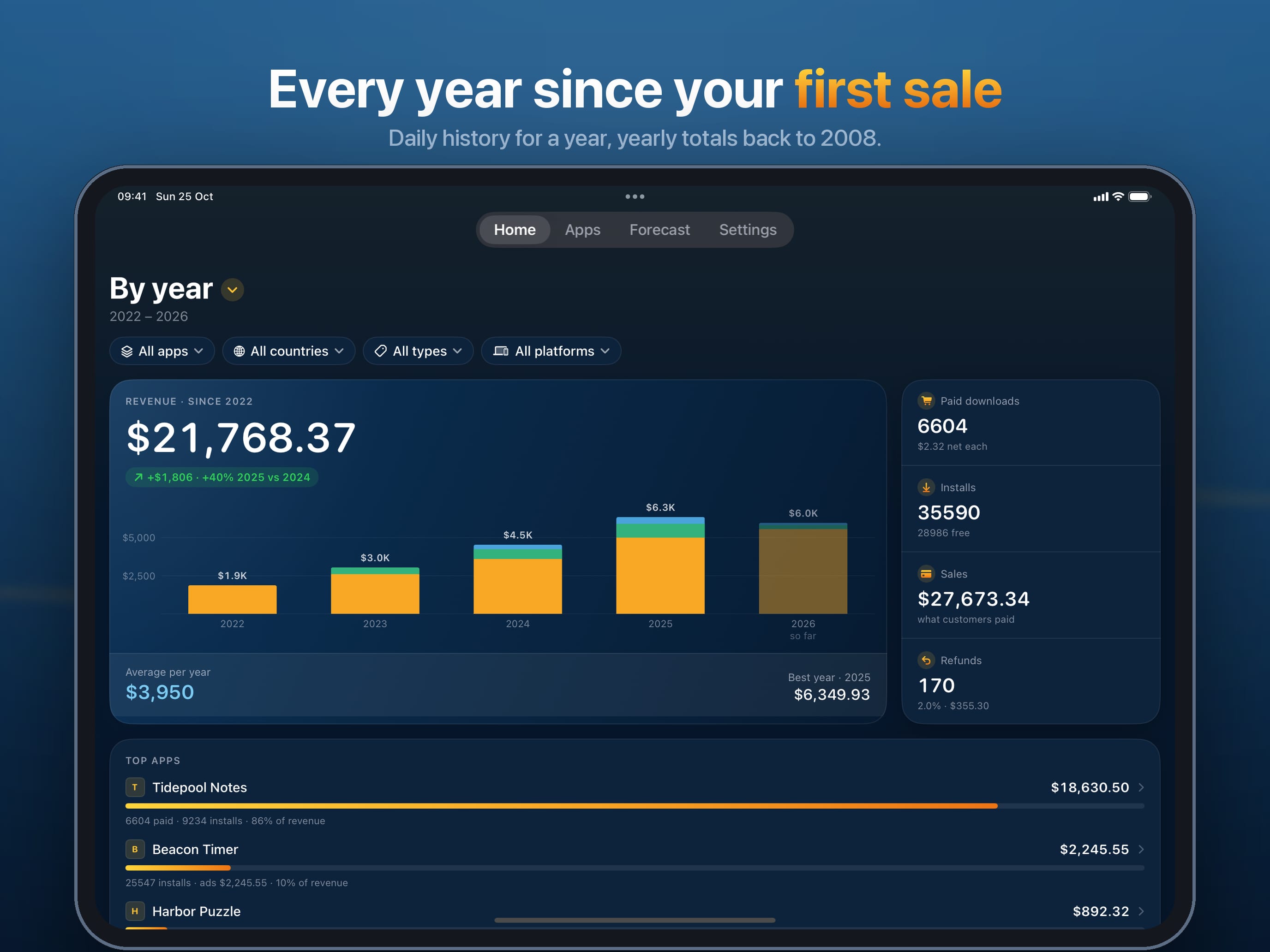1270x952 pixels.
Task: Tap the 09:41 clock in status bar
Action: click(x=132, y=196)
